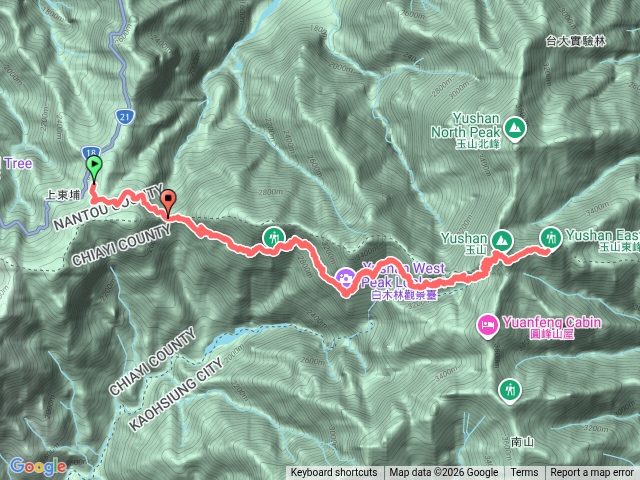Click the red end marker pin

[168, 203]
